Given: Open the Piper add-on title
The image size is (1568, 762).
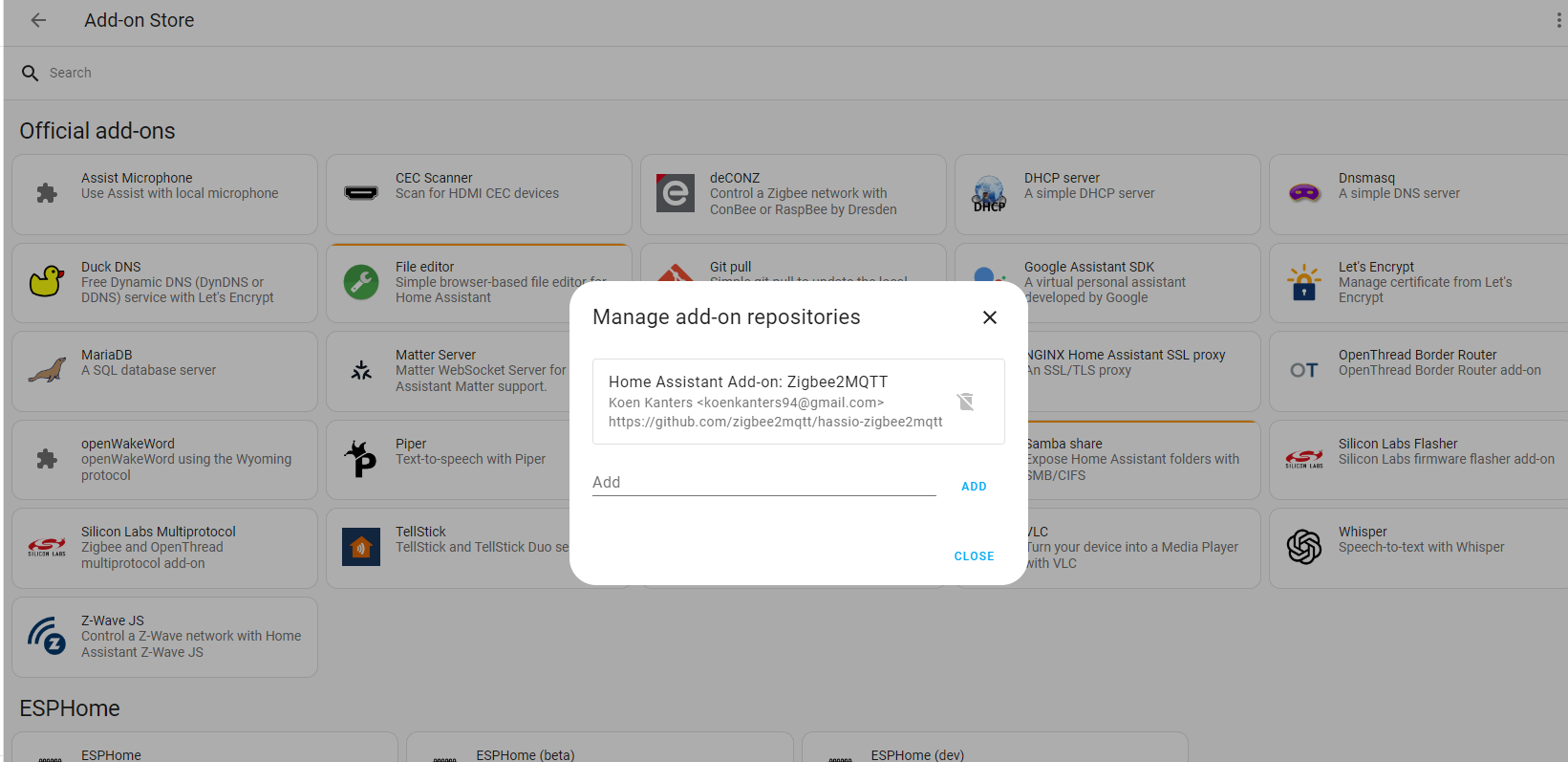Looking at the screenshot, I should click(411, 444).
